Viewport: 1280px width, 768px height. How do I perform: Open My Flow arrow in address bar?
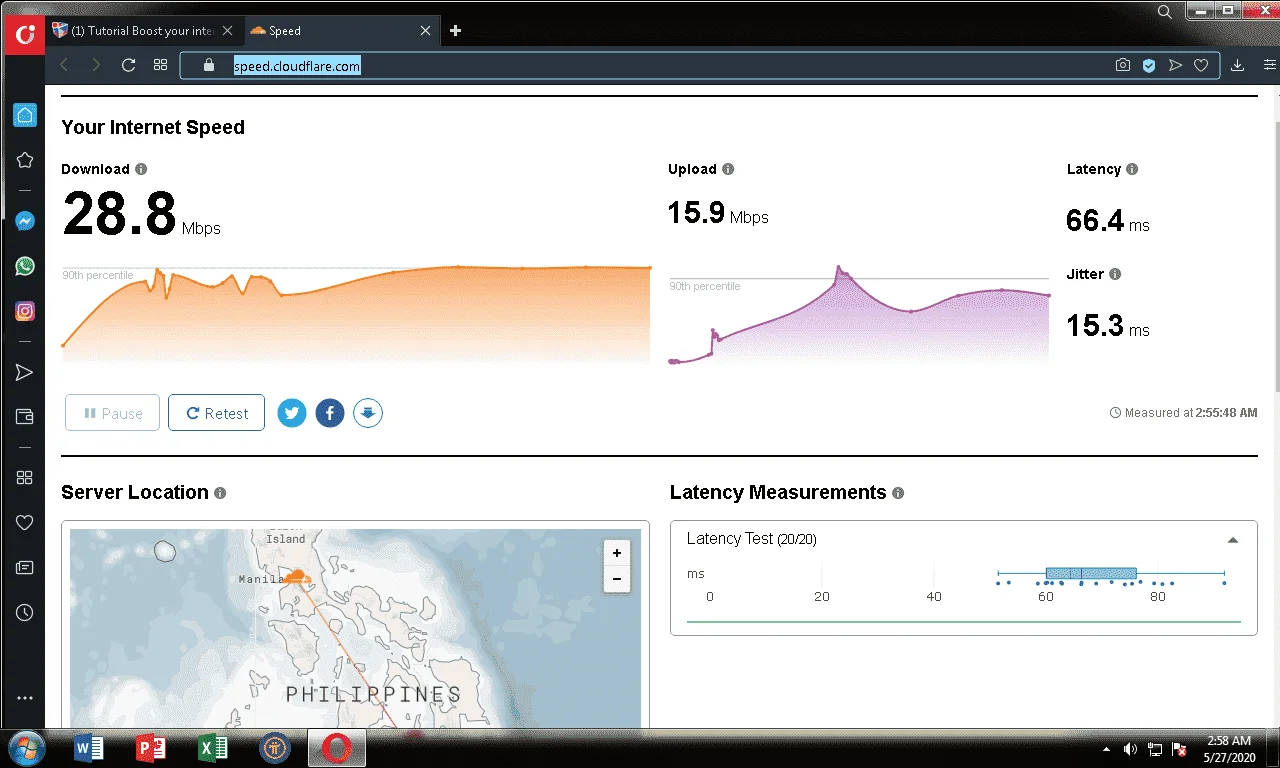(1175, 65)
